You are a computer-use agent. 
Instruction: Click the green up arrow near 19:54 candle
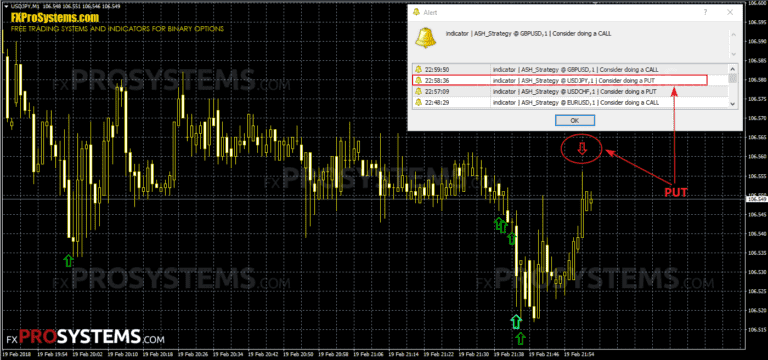click(68, 260)
